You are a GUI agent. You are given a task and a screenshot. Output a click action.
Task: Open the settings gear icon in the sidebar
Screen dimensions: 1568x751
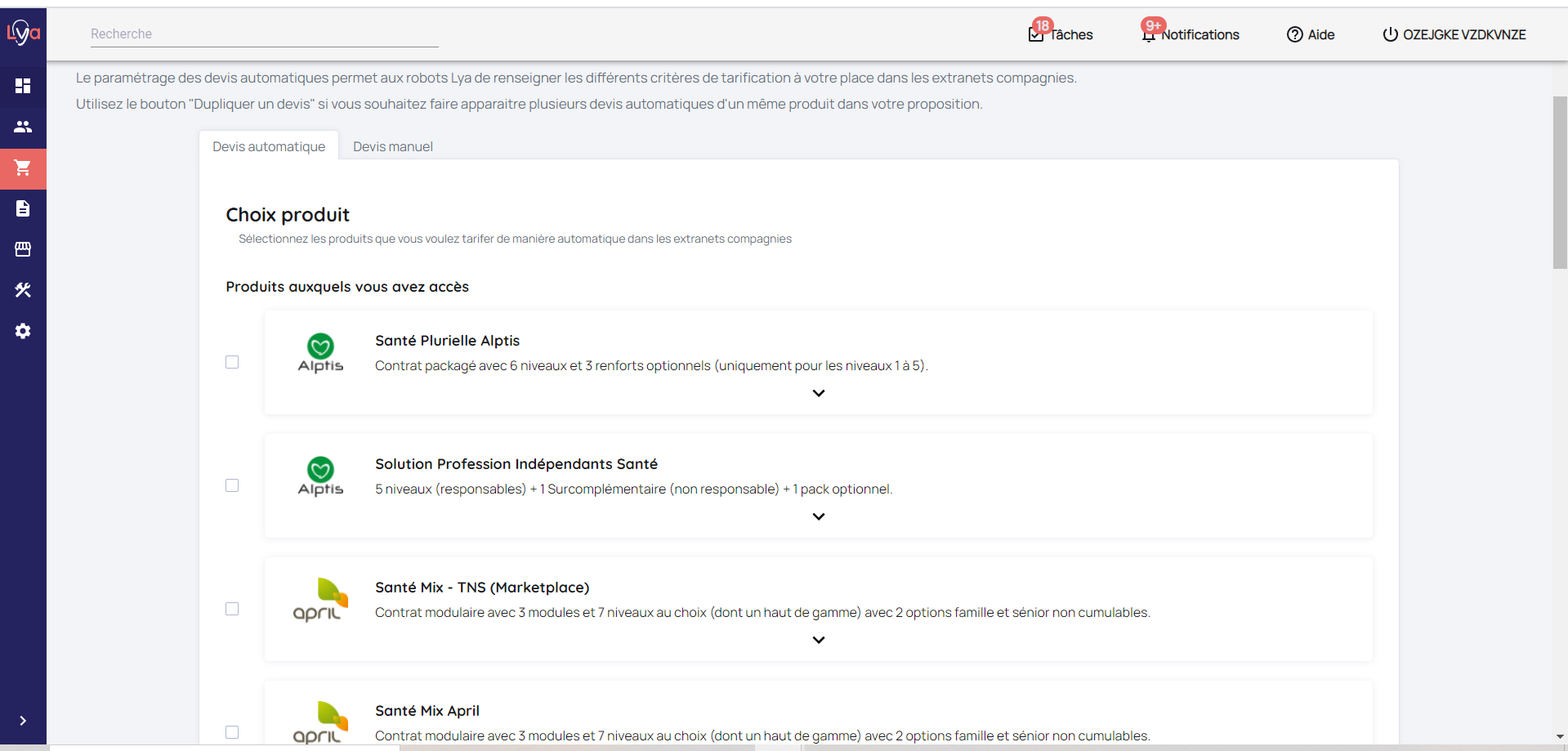click(x=23, y=331)
